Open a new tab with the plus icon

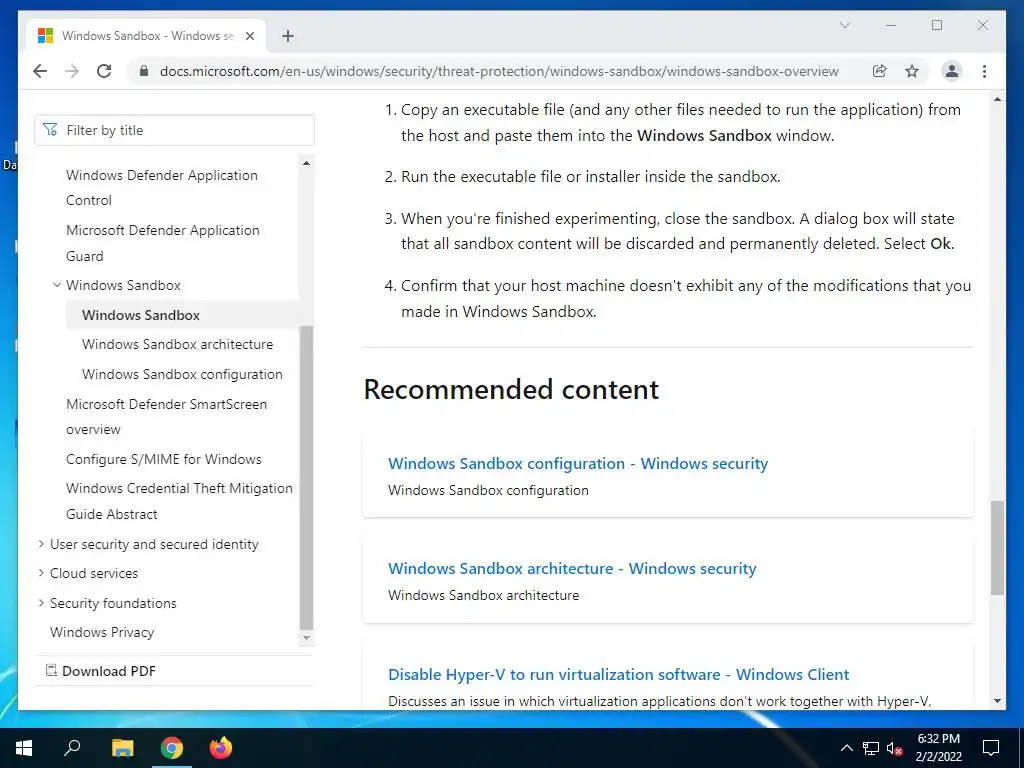click(288, 36)
